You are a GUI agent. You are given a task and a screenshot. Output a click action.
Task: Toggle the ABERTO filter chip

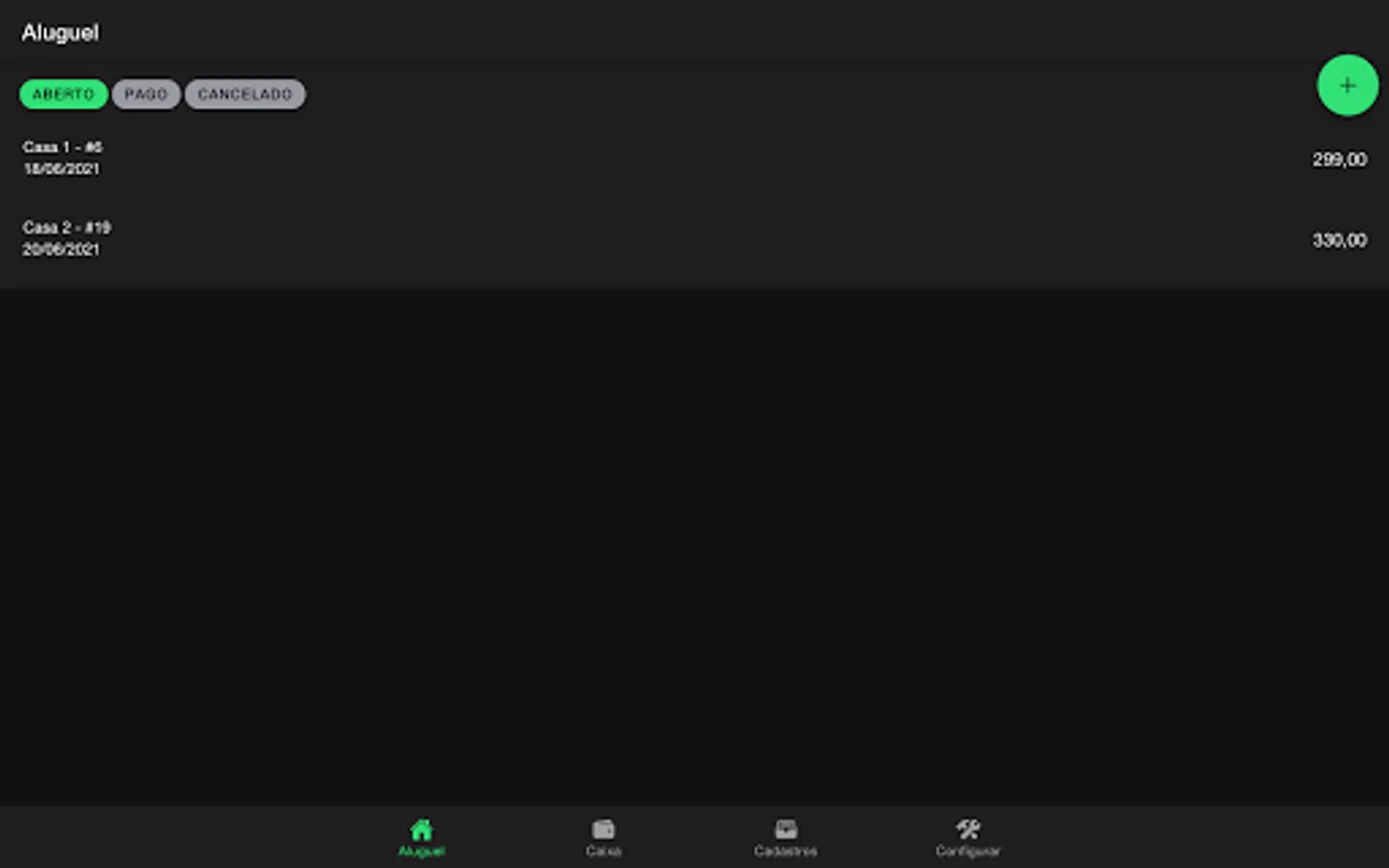pos(64,94)
